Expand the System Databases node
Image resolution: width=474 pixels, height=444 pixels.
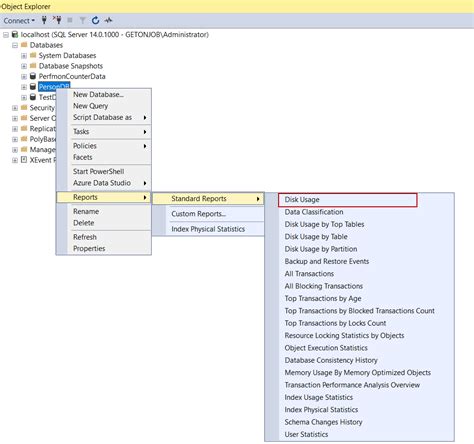(x=24, y=56)
